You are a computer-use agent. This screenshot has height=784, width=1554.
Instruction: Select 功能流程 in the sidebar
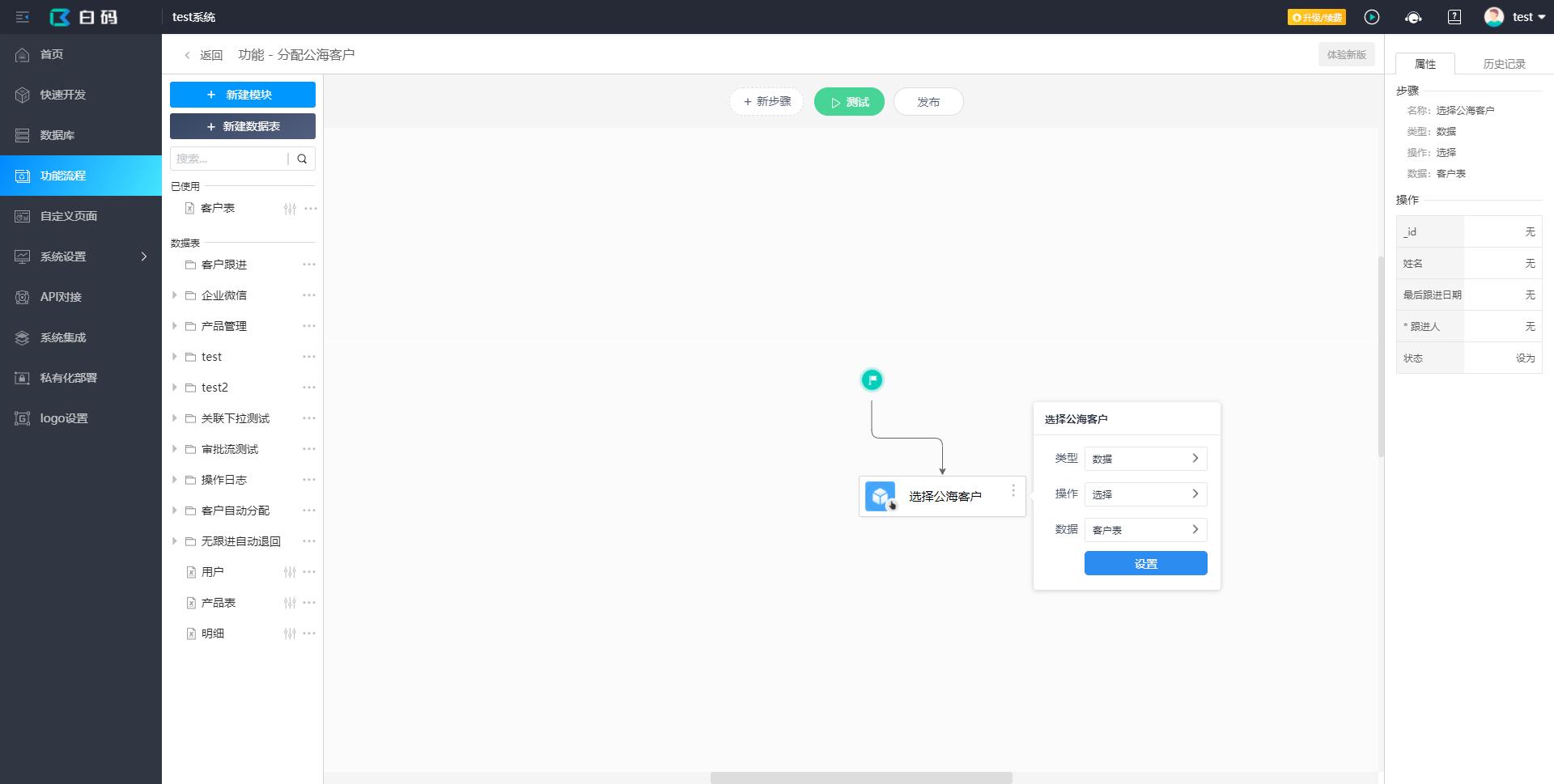pos(81,176)
